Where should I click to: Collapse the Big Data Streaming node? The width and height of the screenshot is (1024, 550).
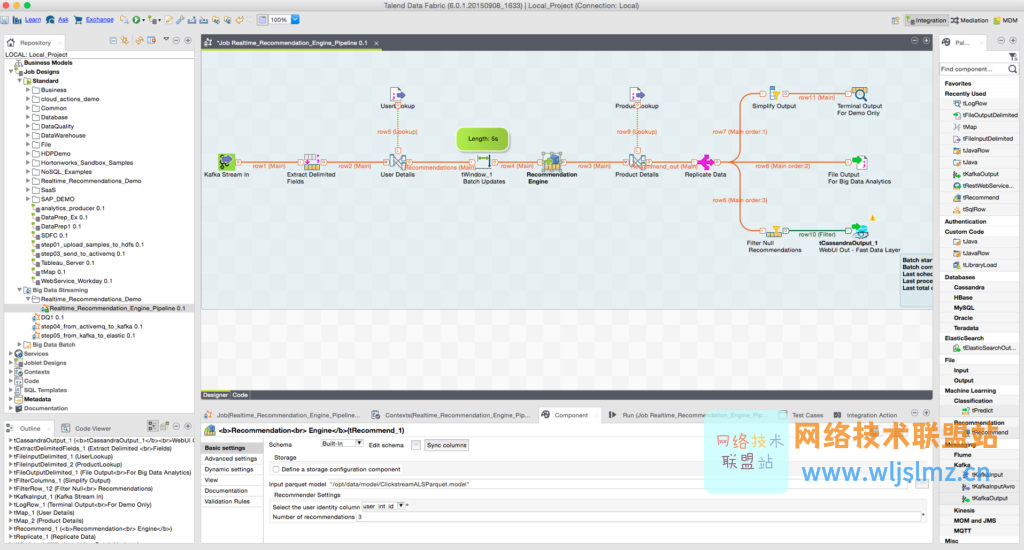click(20, 290)
